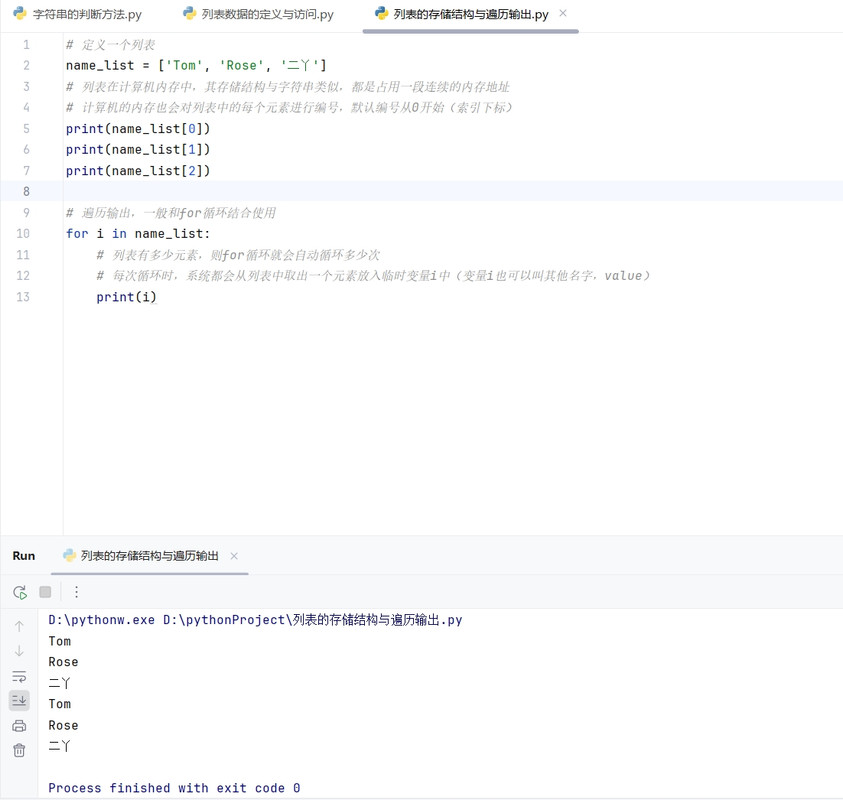
Task: Place cursor on empty line 8
Action: coord(452,191)
